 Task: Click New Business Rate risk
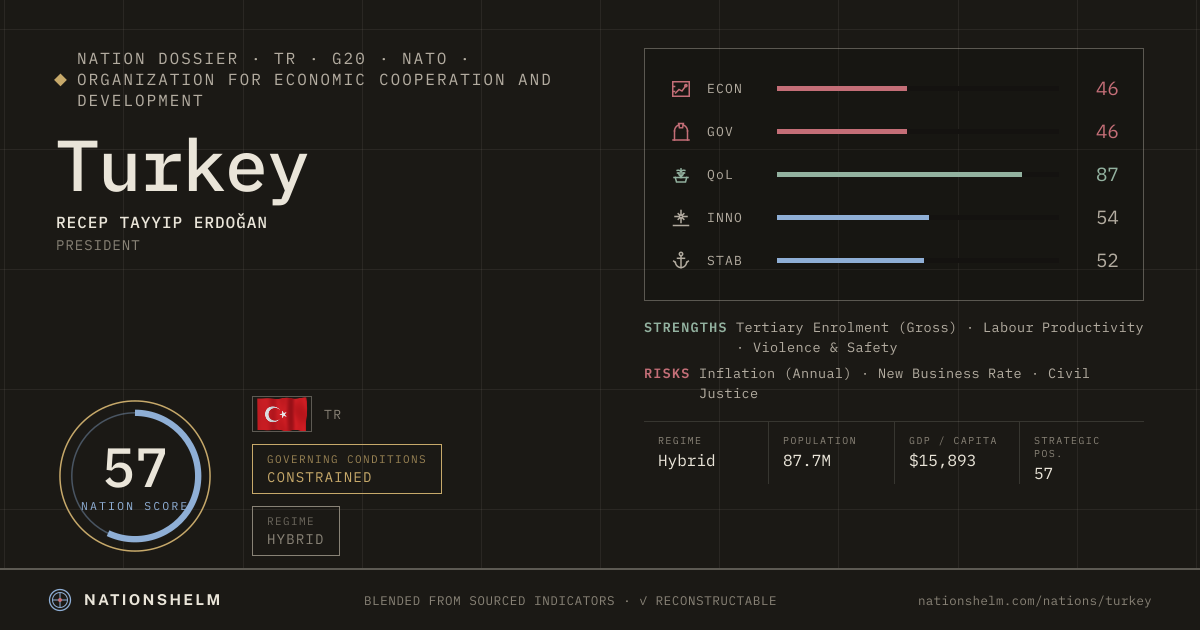pyautogui.click(x=950, y=374)
